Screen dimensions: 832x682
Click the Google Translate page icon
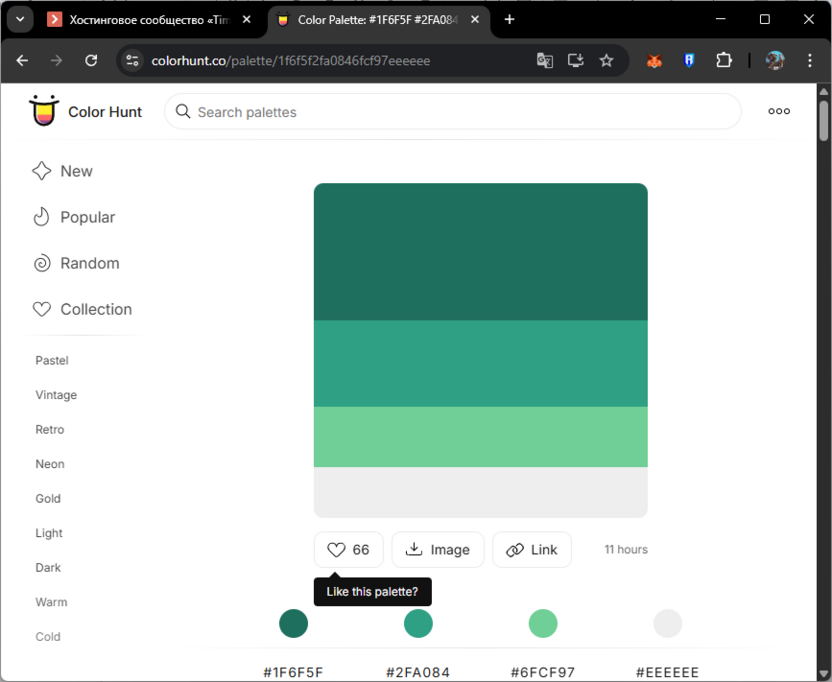coord(544,61)
